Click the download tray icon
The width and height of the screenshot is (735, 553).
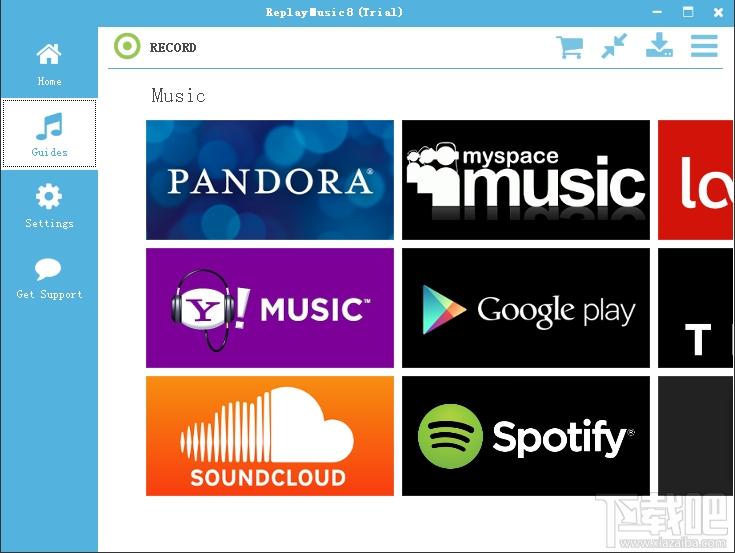tap(660, 45)
